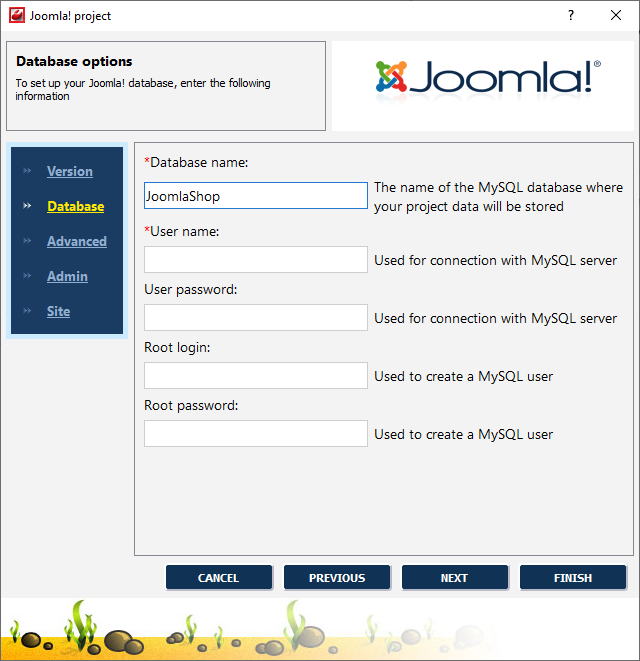Go to the Site step
This screenshot has width=640, height=661.
[x=58, y=311]
